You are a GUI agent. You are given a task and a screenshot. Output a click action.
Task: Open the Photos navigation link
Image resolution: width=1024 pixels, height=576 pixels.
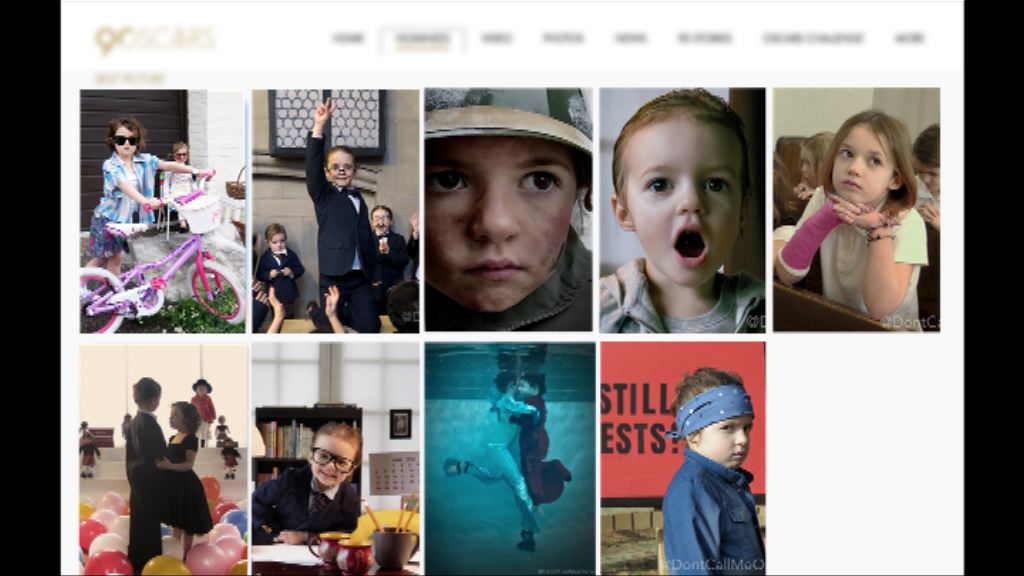(563, 39)
